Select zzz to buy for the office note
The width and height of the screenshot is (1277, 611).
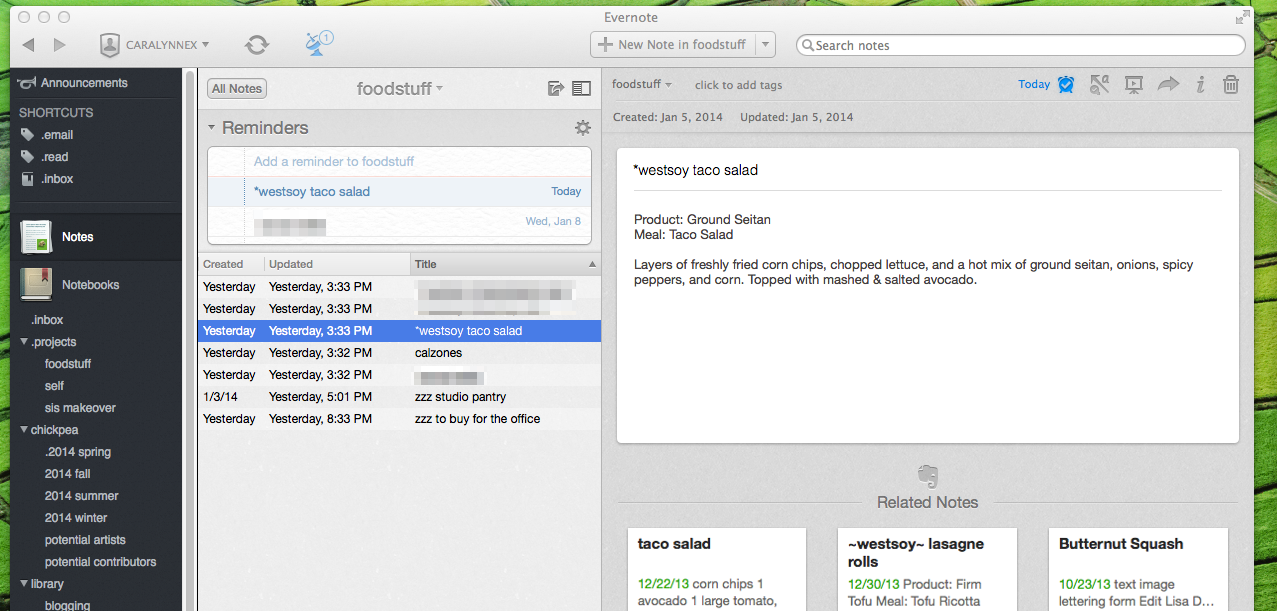coord(399,419)
